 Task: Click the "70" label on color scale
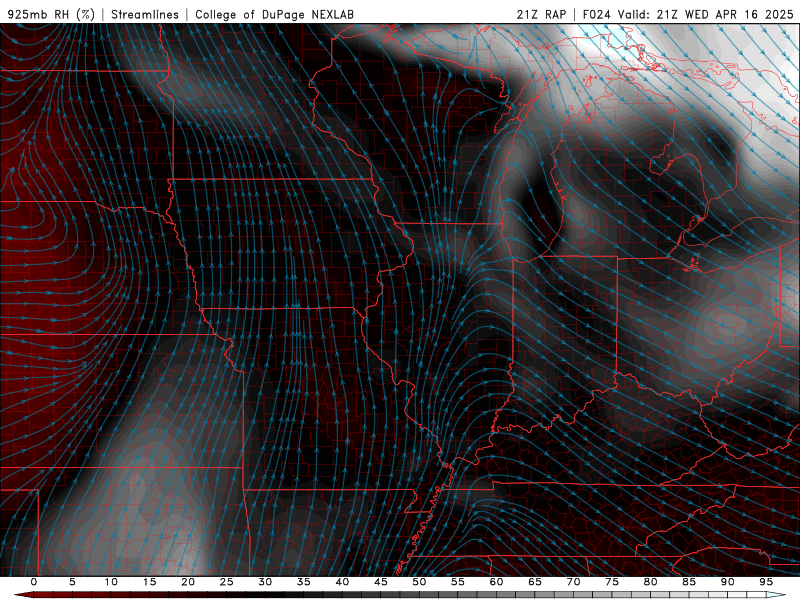coord(573,582)
